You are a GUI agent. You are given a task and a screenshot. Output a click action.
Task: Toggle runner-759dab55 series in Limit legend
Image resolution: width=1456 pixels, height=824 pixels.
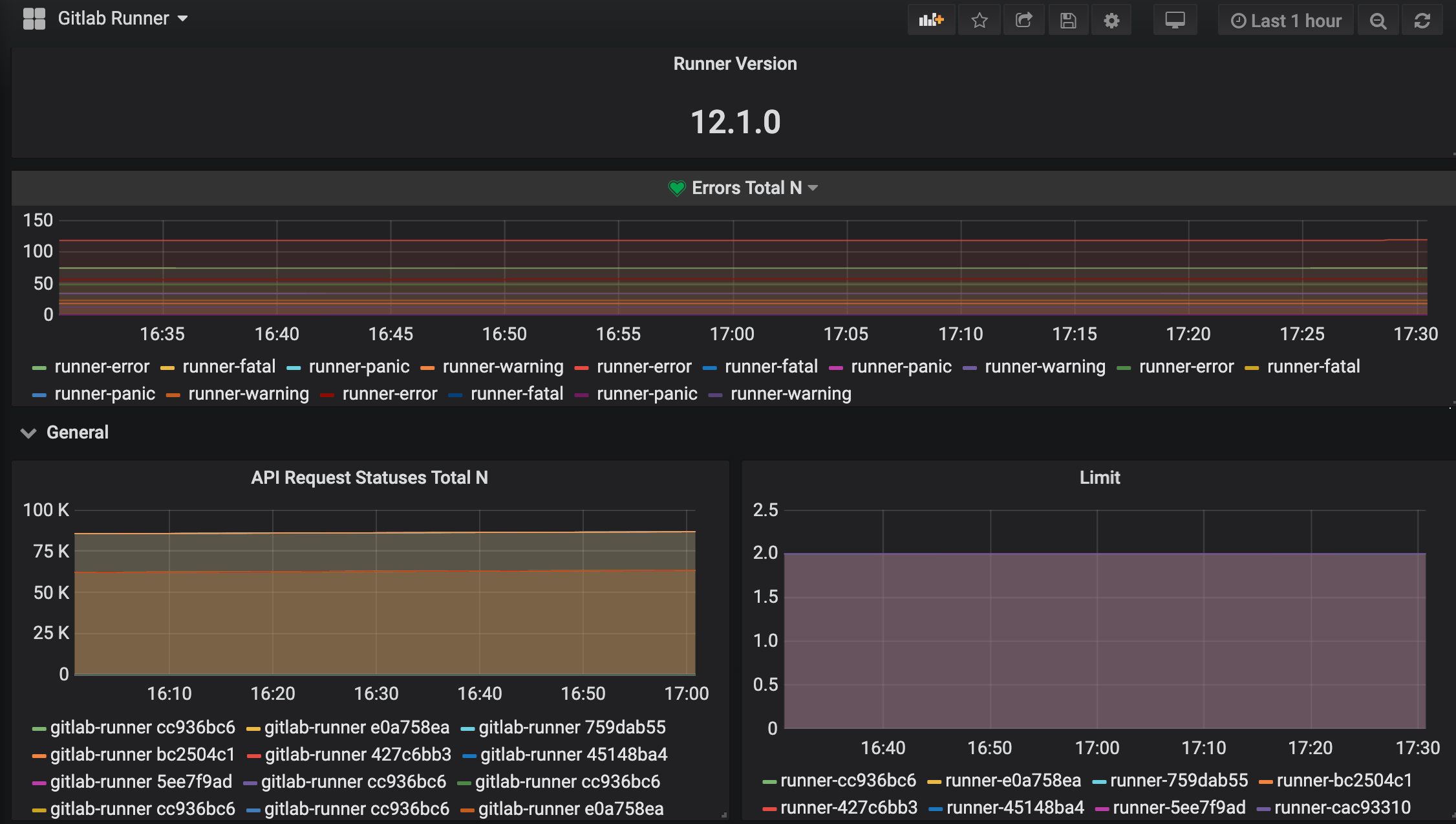tap(1179, 781)
